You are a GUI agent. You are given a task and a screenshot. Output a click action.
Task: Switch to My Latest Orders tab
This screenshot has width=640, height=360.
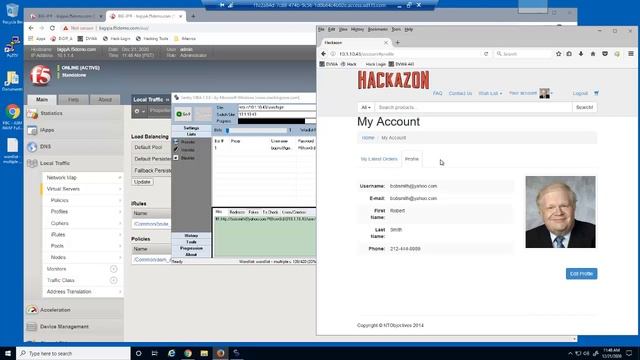pyautogui.click(x=379, y=159)
